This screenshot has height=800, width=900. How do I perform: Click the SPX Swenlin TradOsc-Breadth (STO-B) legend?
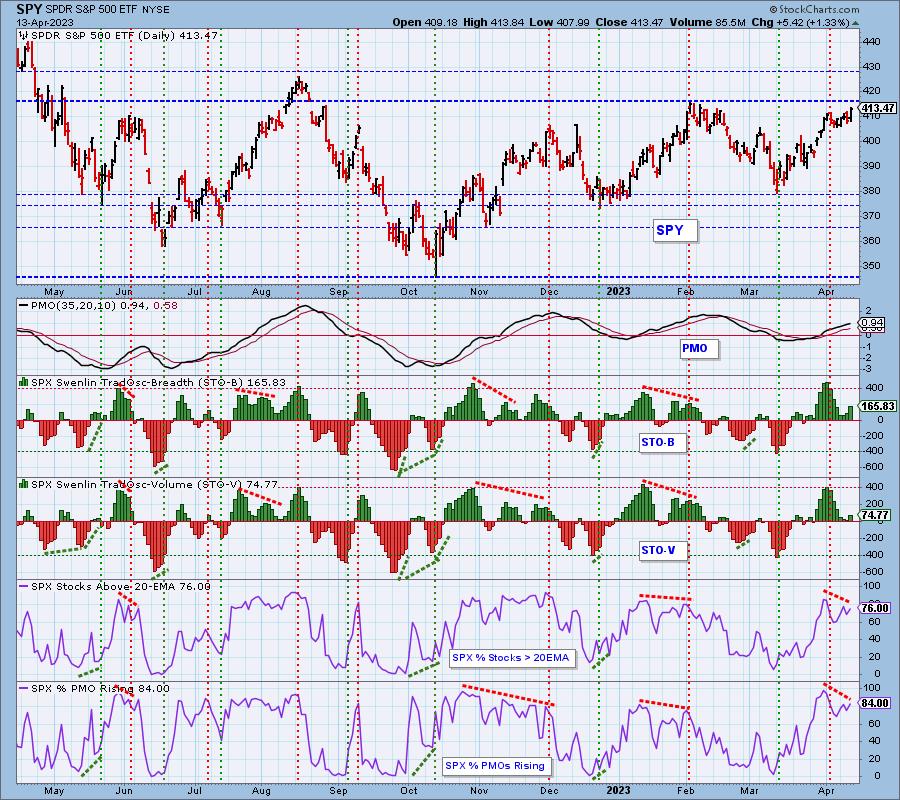pos(158,382)
